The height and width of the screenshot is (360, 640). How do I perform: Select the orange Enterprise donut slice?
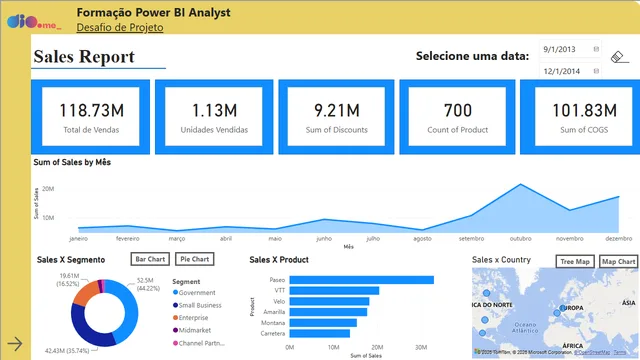[x=84, y=293]
